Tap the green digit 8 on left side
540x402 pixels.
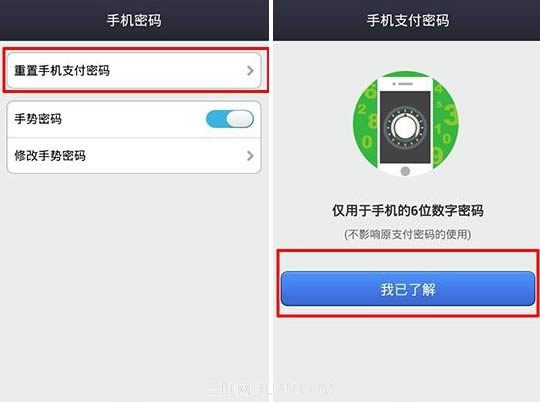click(x=372, y=121)
